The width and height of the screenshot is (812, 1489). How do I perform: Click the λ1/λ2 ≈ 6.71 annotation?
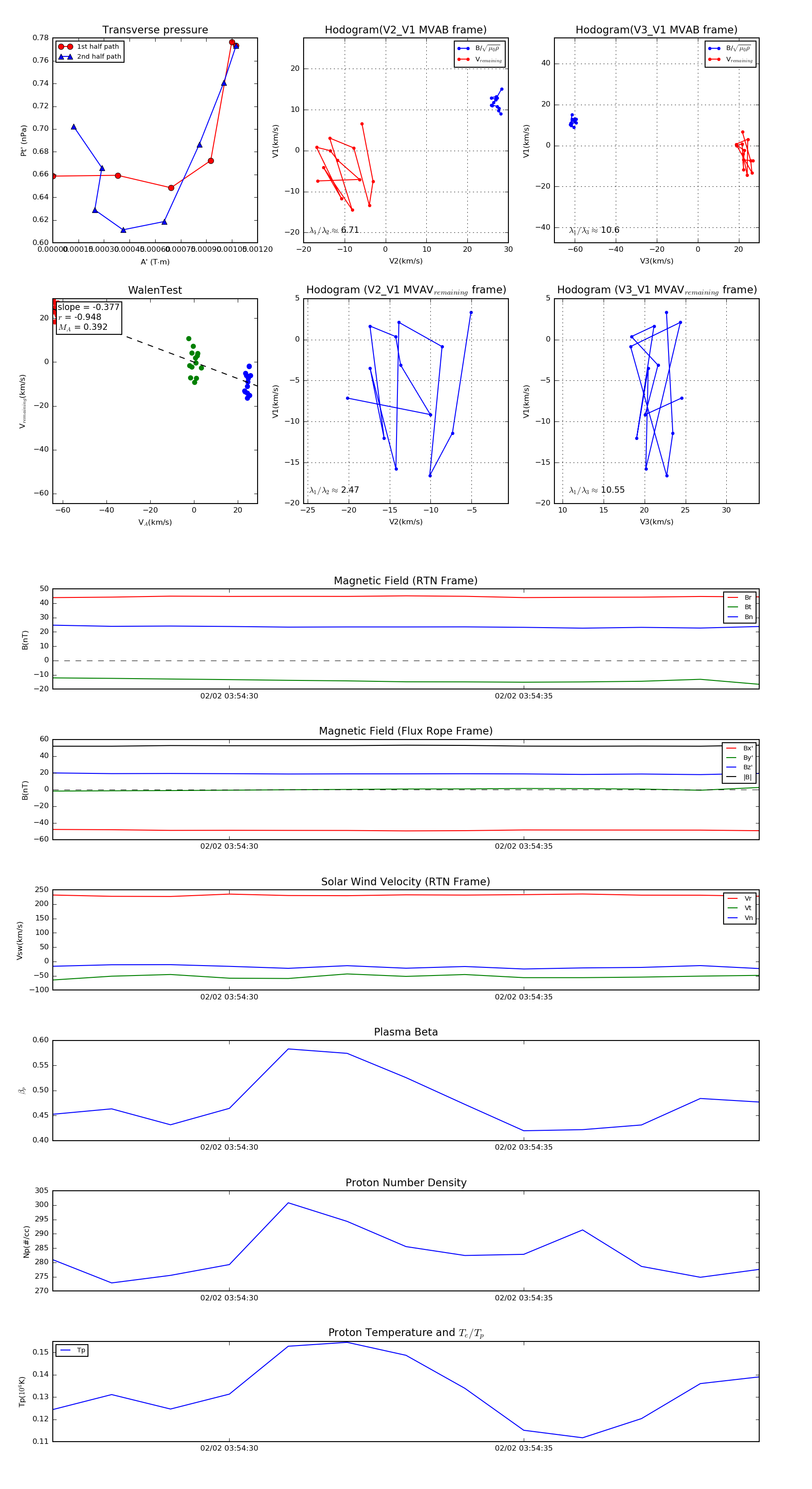[334, 230]
